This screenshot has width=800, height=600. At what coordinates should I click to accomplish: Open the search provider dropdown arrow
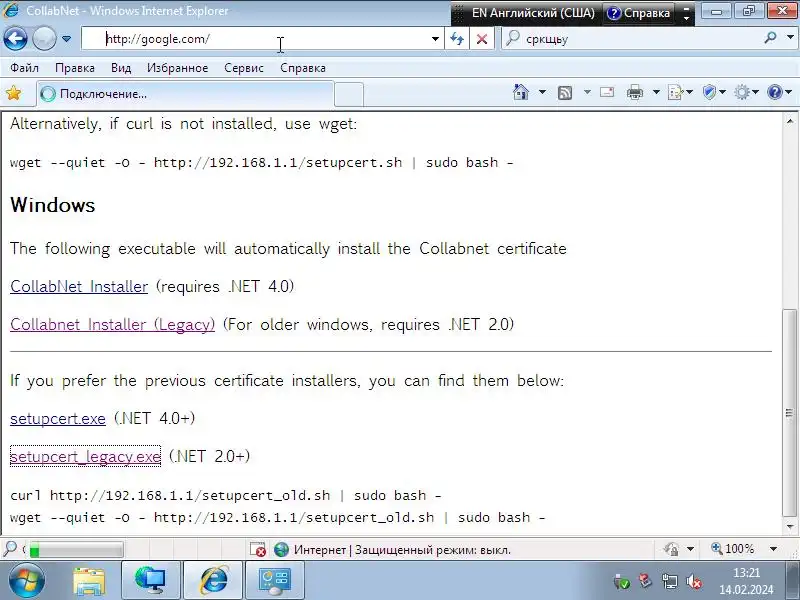[x=790, y=37]
